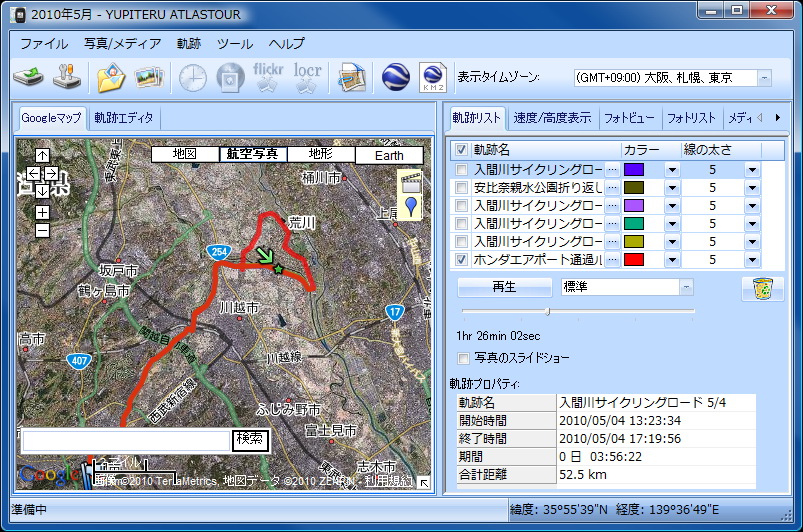Click the photo stack media icon

[149, 77]
